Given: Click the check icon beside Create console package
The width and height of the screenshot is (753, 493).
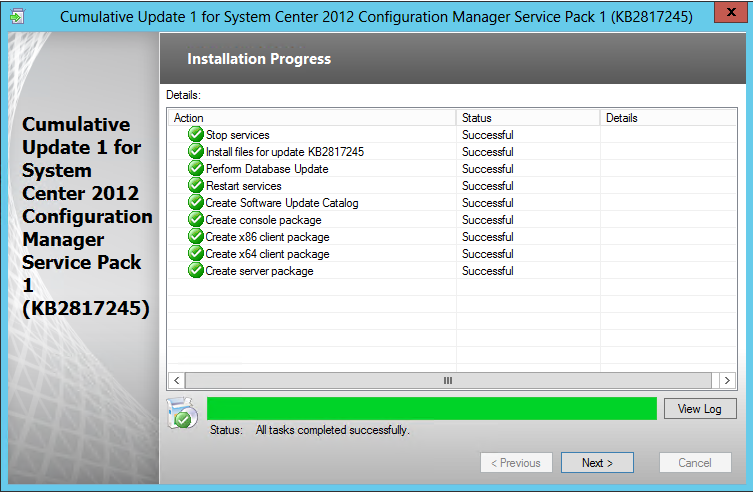Looking at the screenshot, I should click(x=195, y=219).
